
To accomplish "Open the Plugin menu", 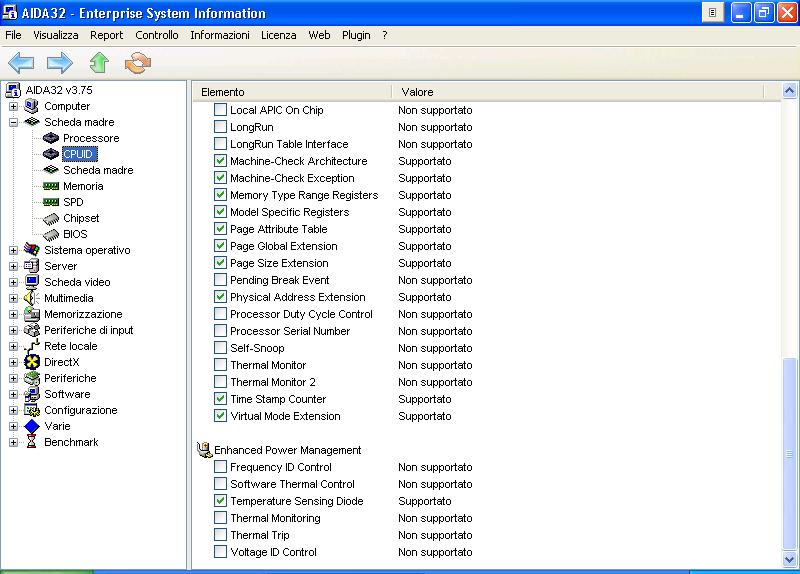I will (356, 35).
